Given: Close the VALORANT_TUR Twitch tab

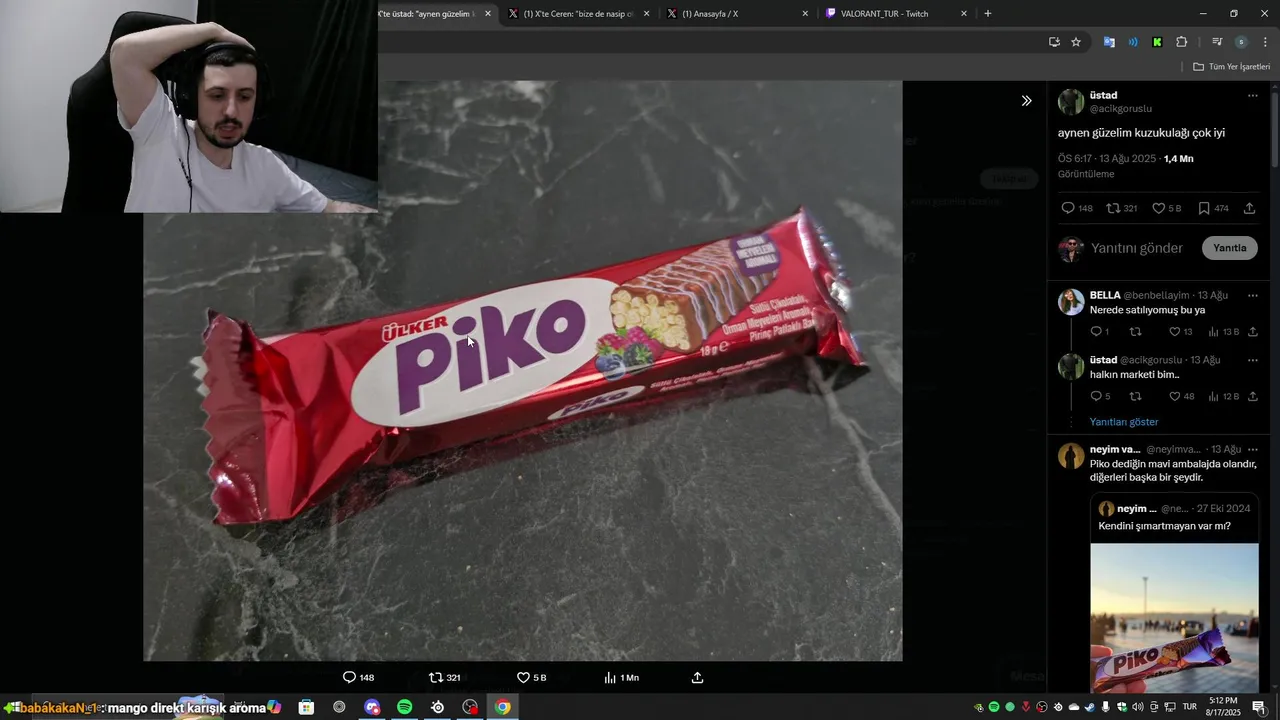Looking at the screenshot, I should [964, 14].
